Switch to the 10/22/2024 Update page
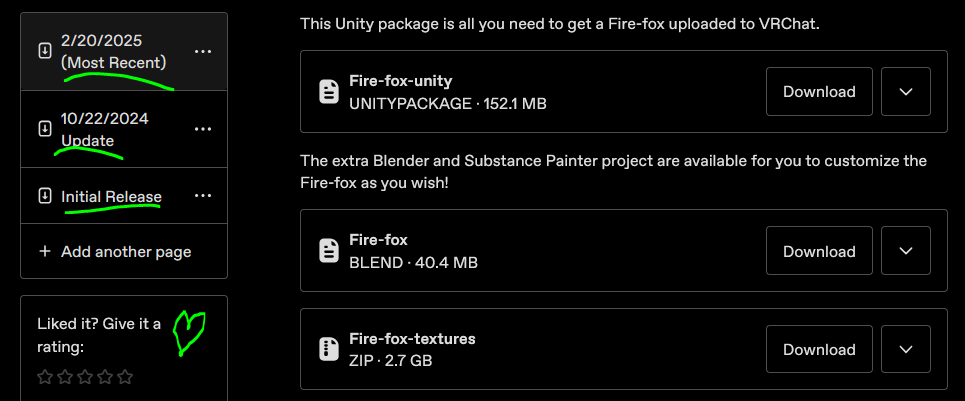The height and width of the screenshot is (401, 965). 104,129
